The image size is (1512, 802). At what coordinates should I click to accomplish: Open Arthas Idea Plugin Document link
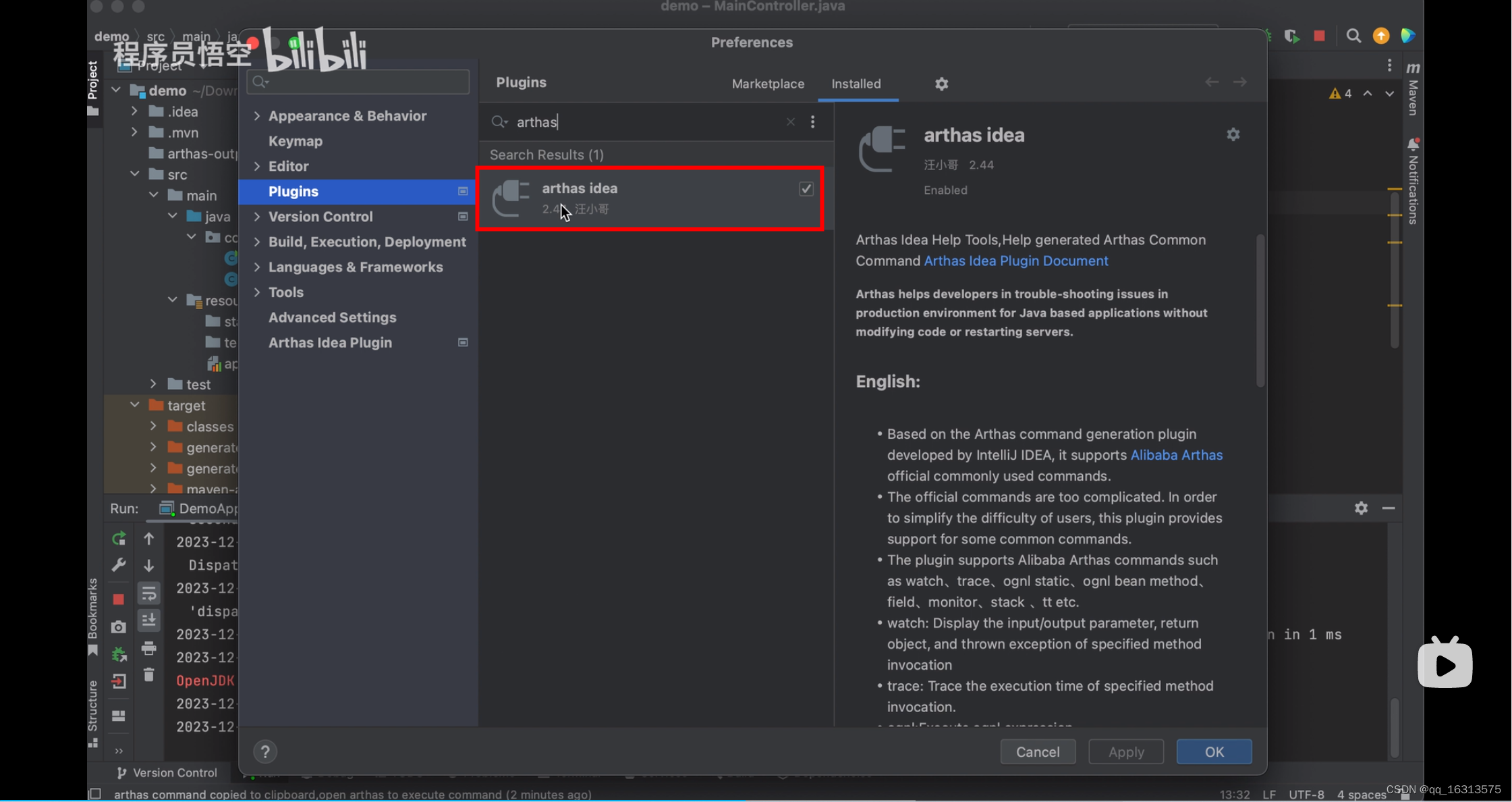click(x=1015, y=261)
